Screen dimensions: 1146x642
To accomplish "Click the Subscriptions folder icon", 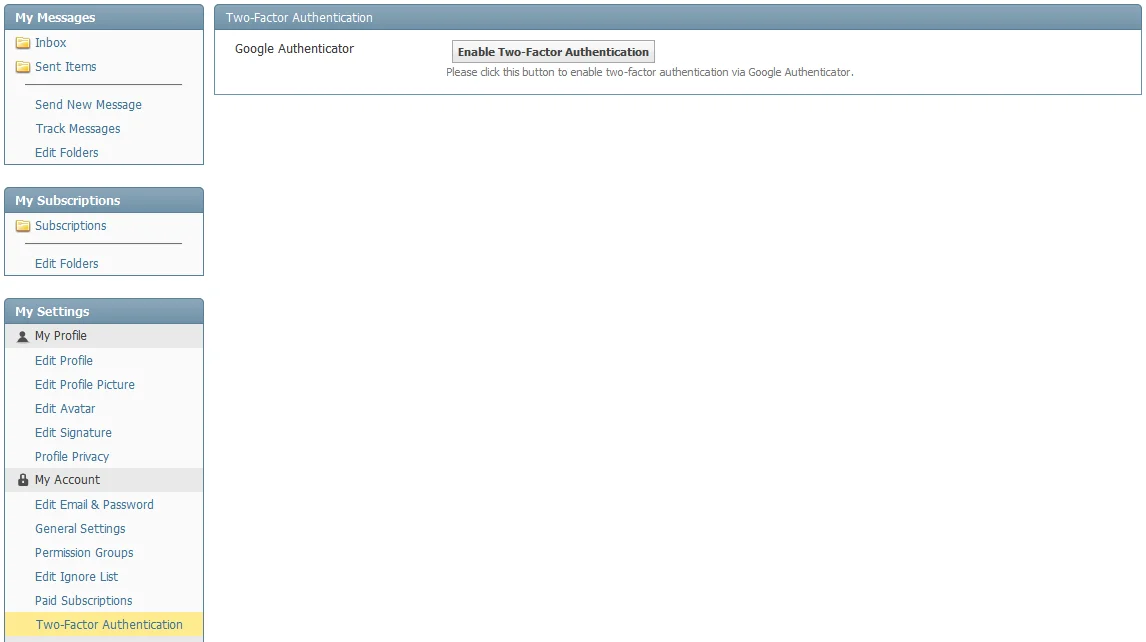I will point(23,226).
